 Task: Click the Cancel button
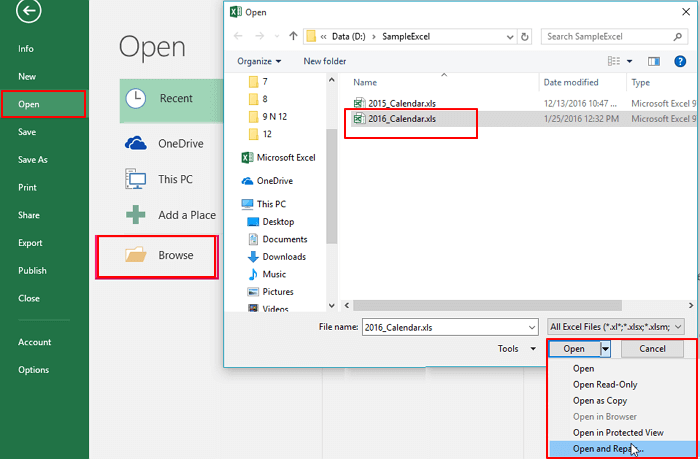point(652,349)
